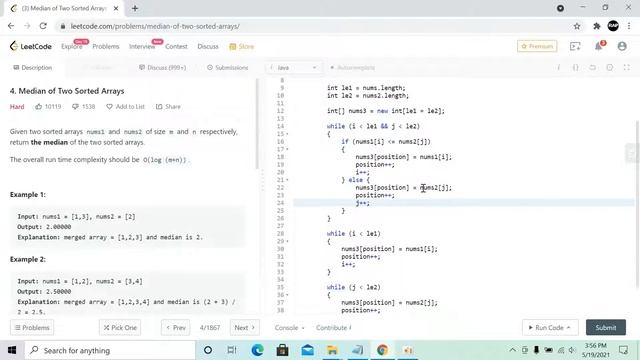Open Mail from the taskbar
640x360 pixels.
307,350
